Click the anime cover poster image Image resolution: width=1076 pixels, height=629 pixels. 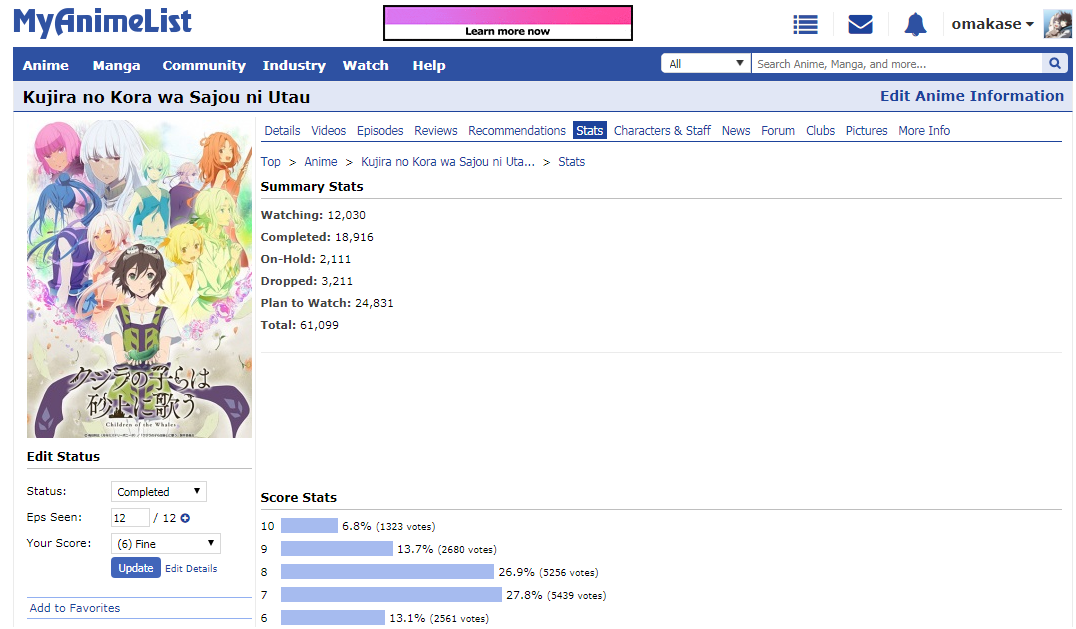point(139,279)
